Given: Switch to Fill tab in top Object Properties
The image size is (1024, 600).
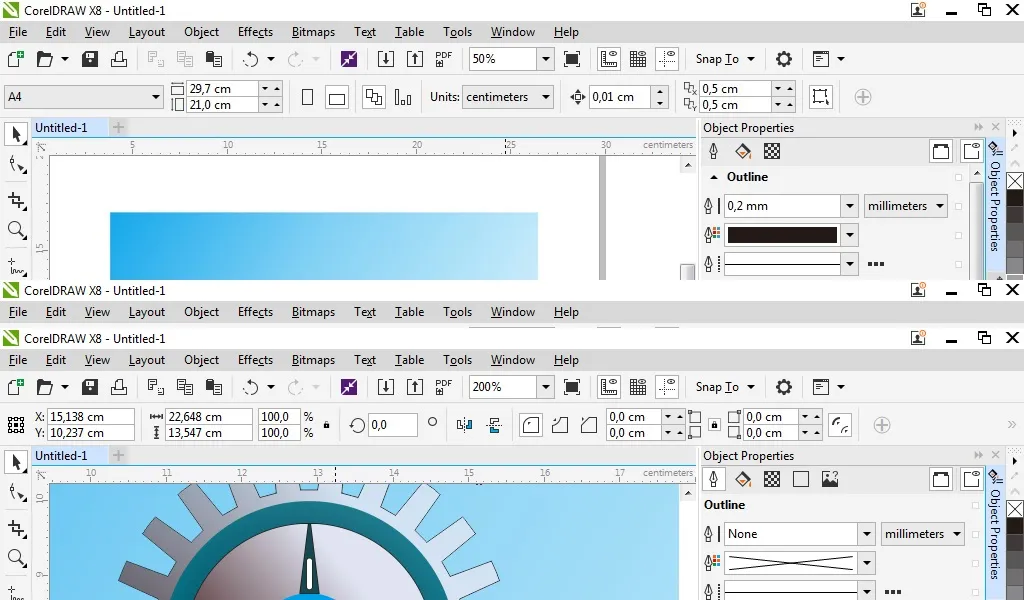Looking at the screenshot, I should pyautogui.click(x=743, y=151).
